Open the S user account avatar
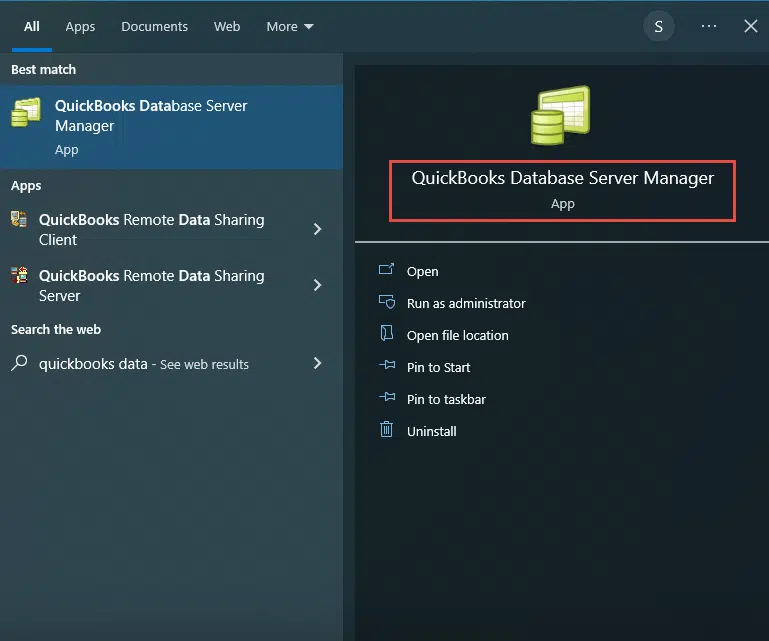 [x=658, y=27]
